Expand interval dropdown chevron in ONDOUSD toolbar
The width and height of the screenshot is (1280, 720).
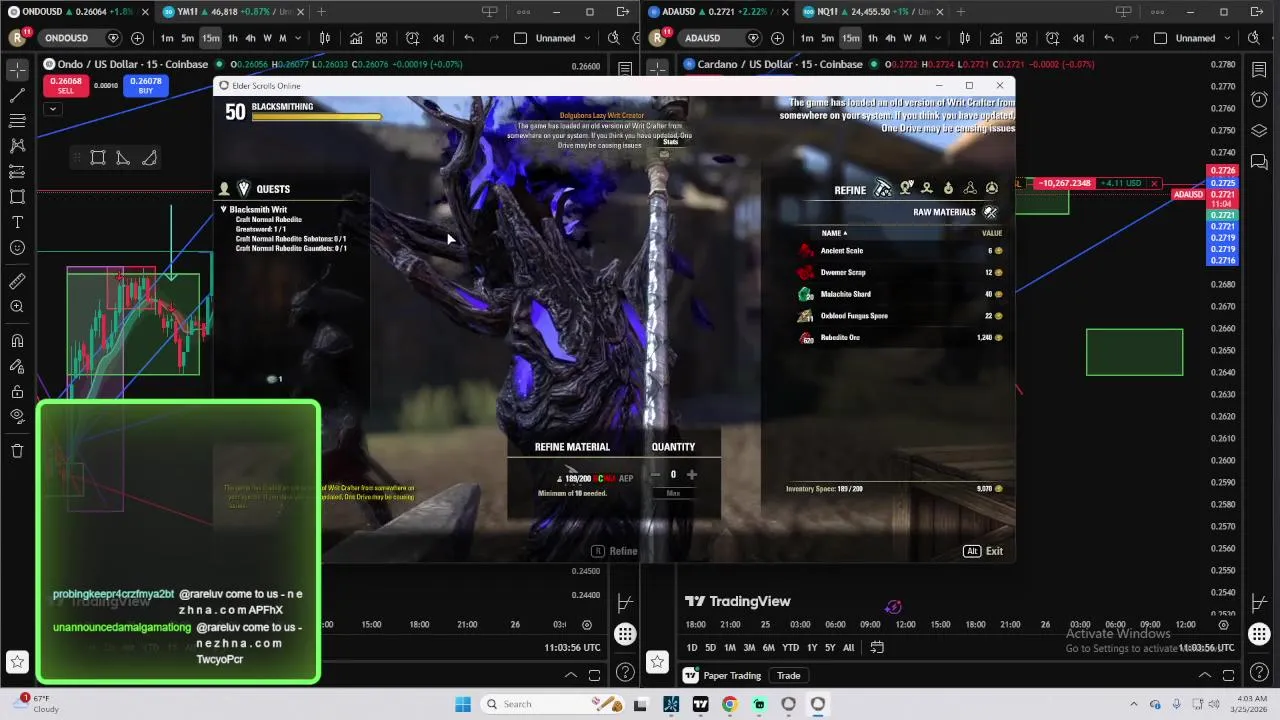(x=298, y=38)
